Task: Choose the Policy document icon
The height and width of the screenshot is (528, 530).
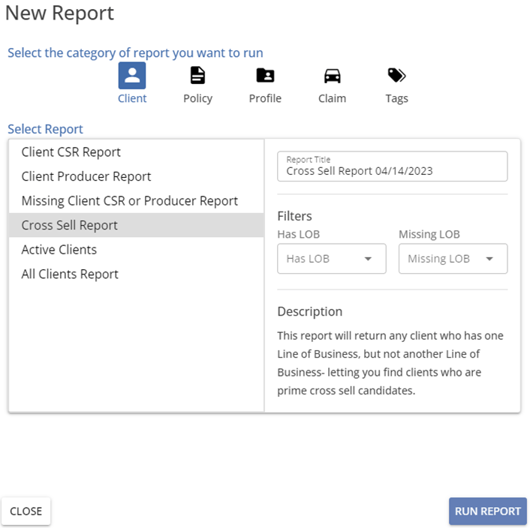Action: coord(197,75)
